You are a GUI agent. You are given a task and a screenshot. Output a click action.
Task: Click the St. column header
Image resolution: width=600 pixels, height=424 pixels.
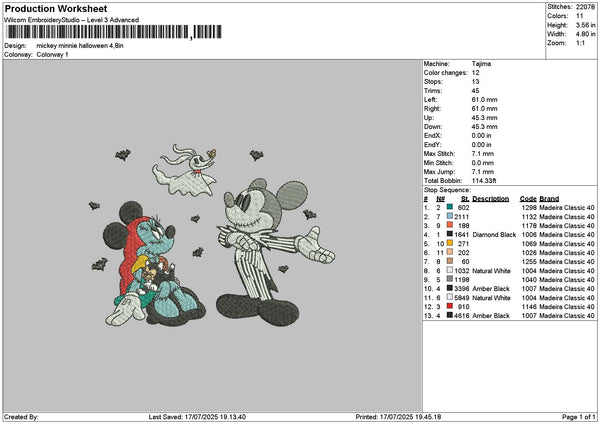click(465, 199)
